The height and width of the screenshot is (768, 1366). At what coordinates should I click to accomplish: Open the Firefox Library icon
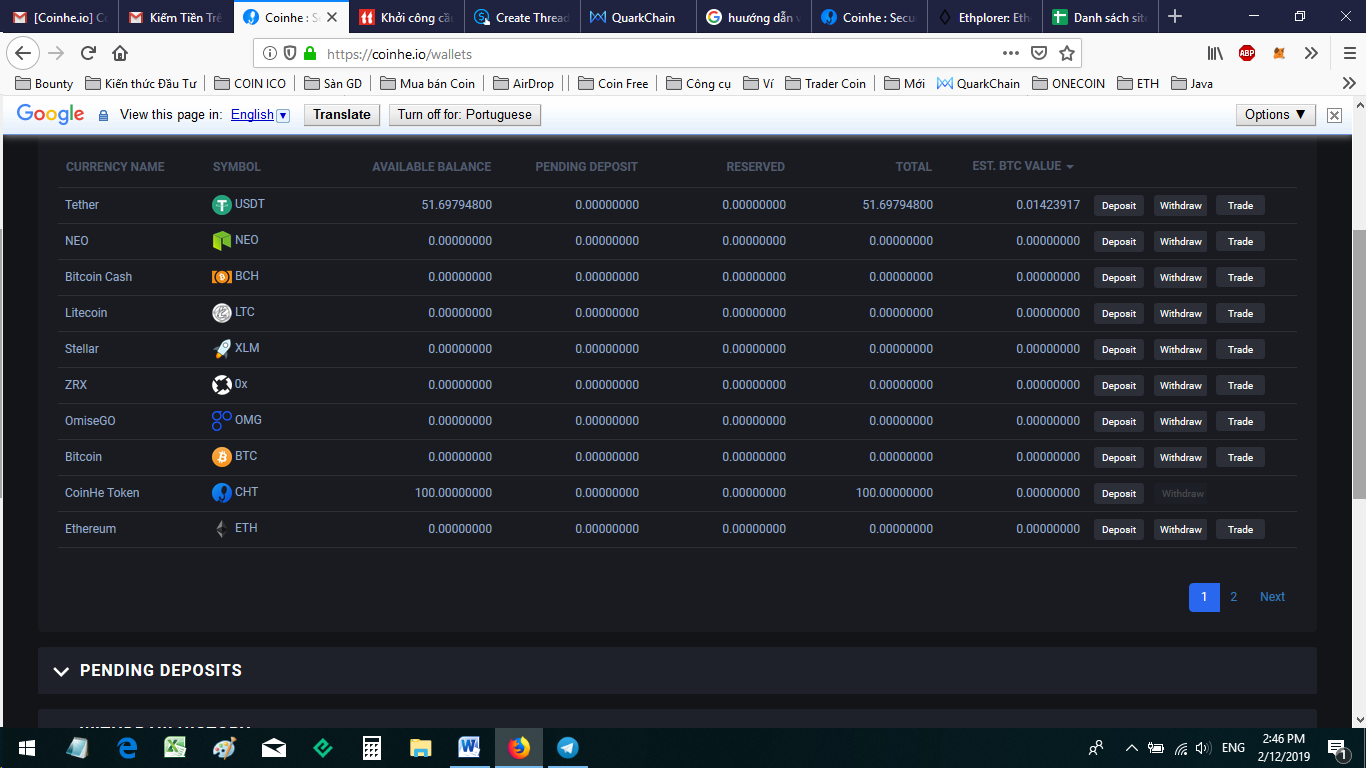coord(1215,53)
